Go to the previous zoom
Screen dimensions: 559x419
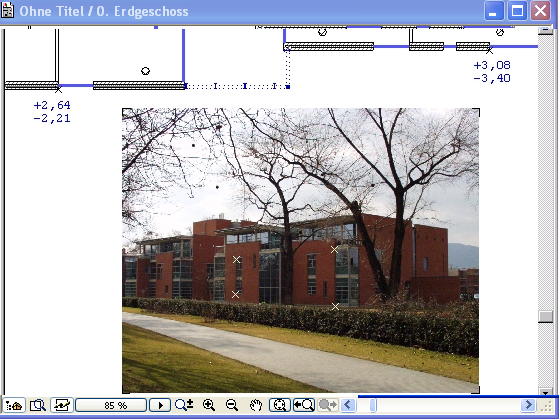coord(304,405)
